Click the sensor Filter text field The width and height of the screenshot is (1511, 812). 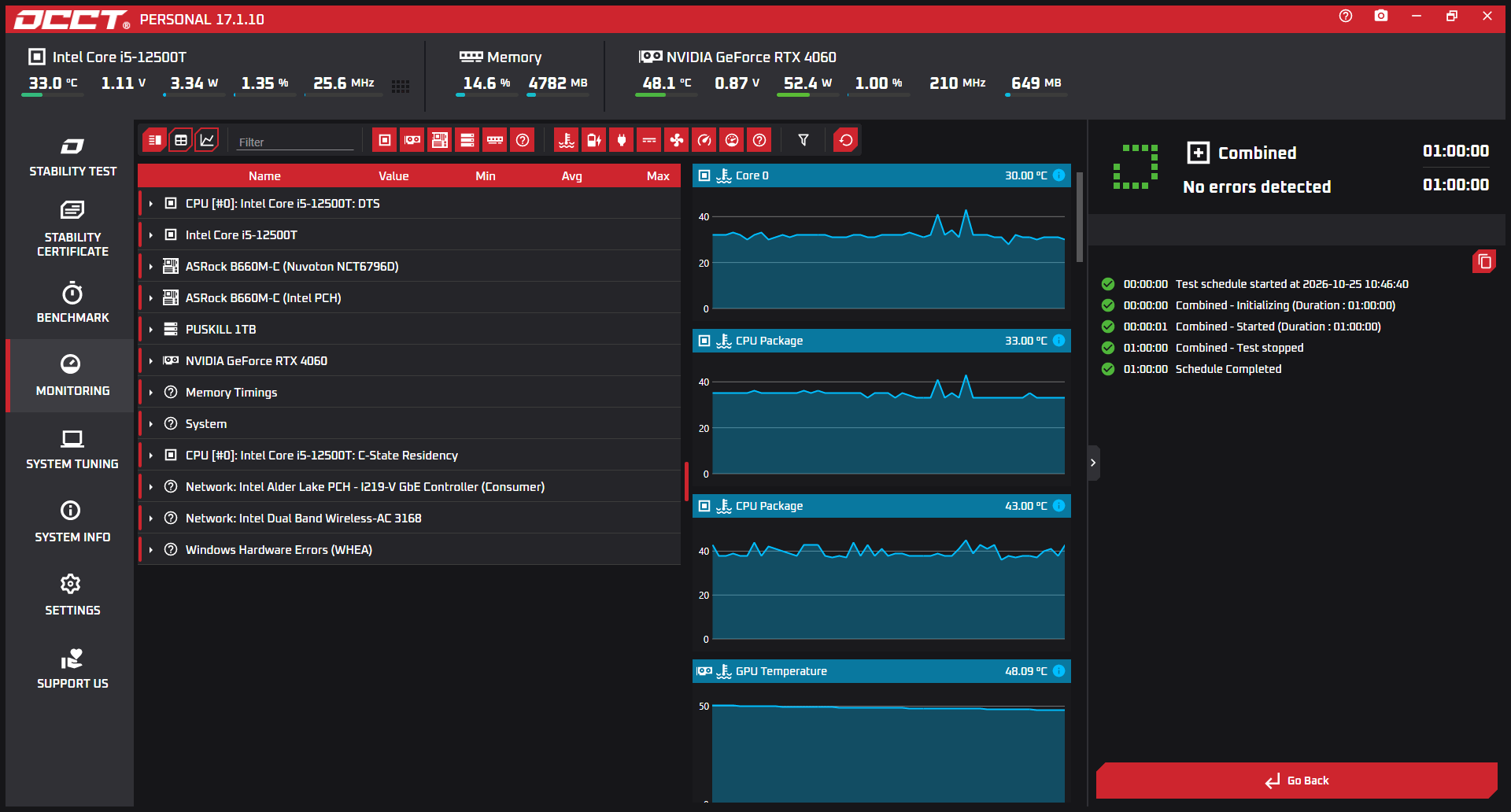coord(295,142)
